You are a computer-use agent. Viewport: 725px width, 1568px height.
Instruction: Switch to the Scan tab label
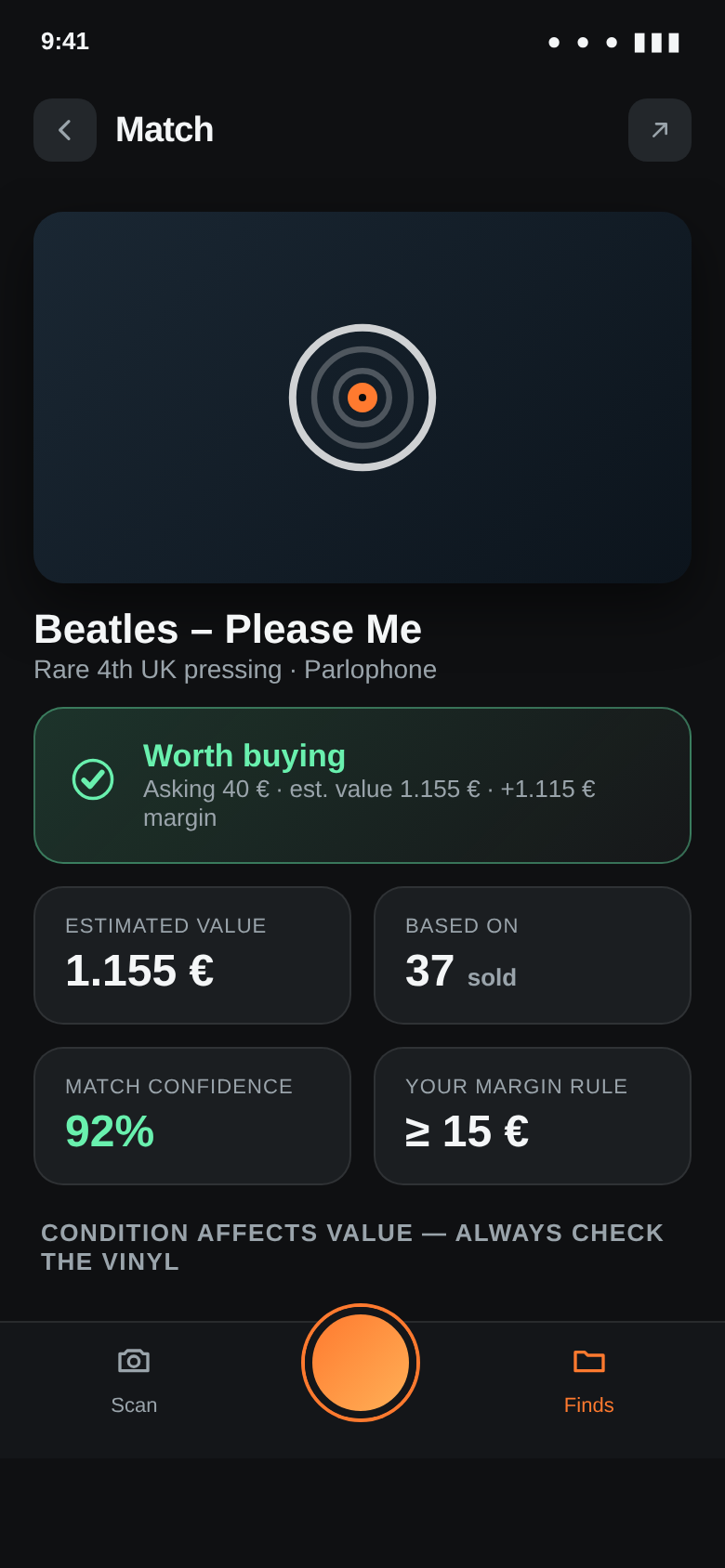coord(134,1405)
